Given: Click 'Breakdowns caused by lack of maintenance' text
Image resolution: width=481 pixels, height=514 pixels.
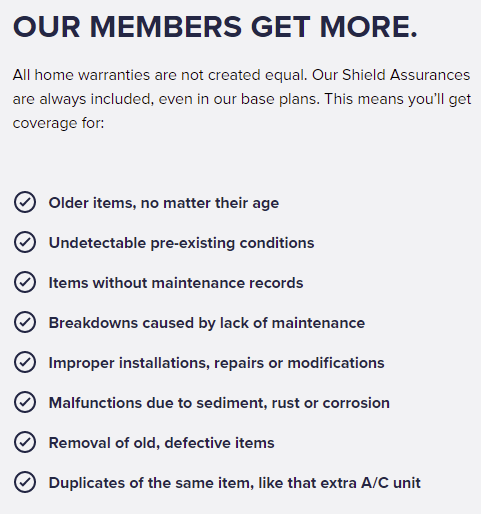Looking at the screenshot, I should click(x=207, y=323).
